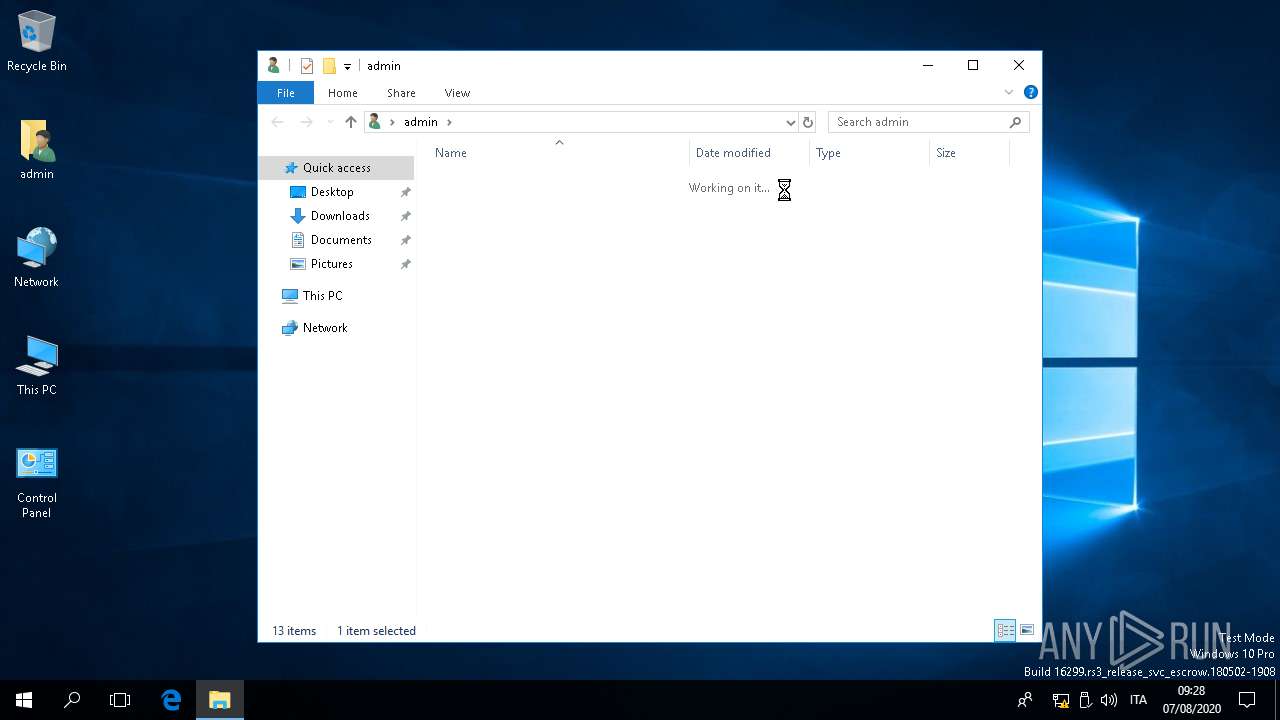This screenshot has width=1280, height=720.
Task: Click the ITA input language indicator
Action: (1138, 700)
